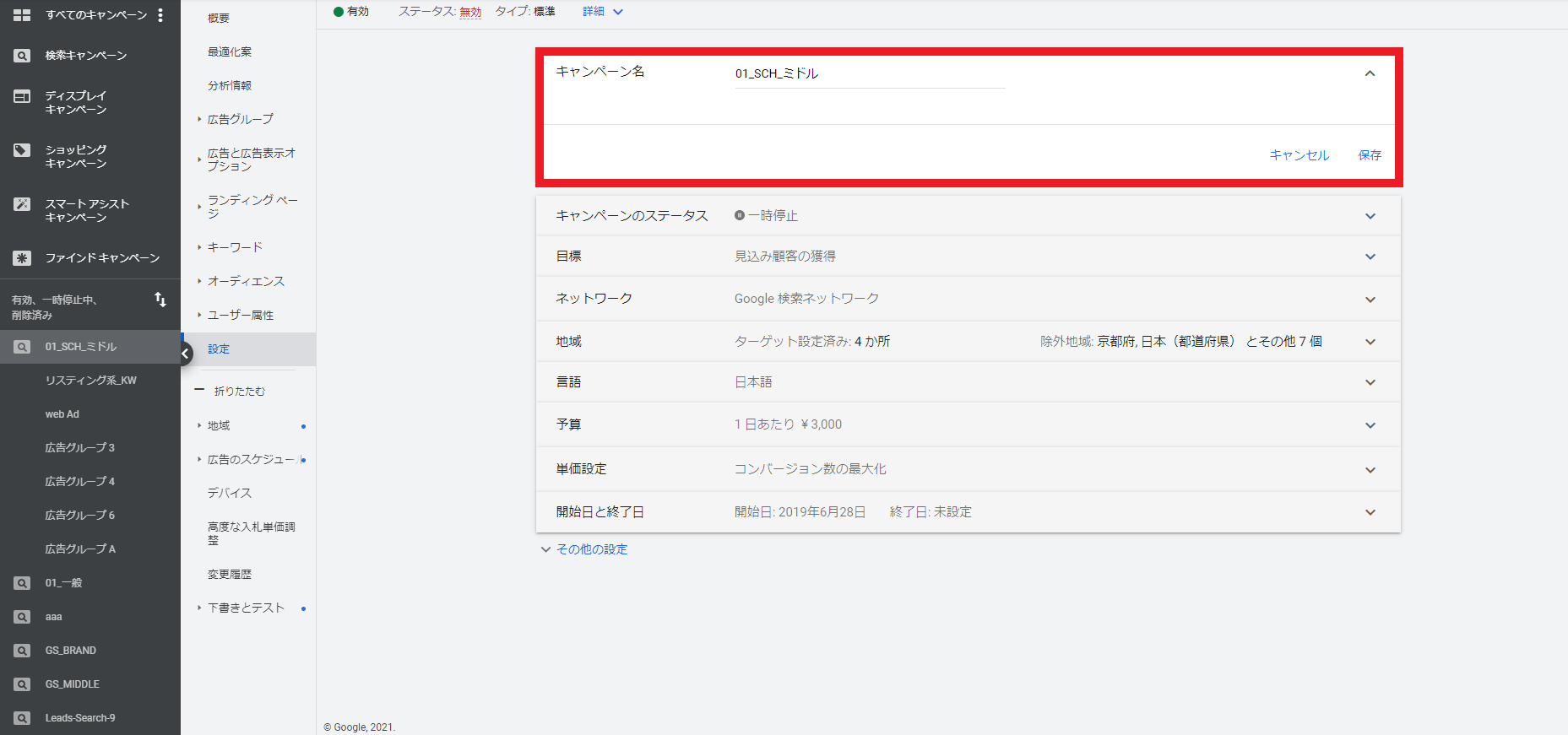Click コンバージョン数の最大化 bid value
This screenshot has width=1568, height=735.
(810, 469)
